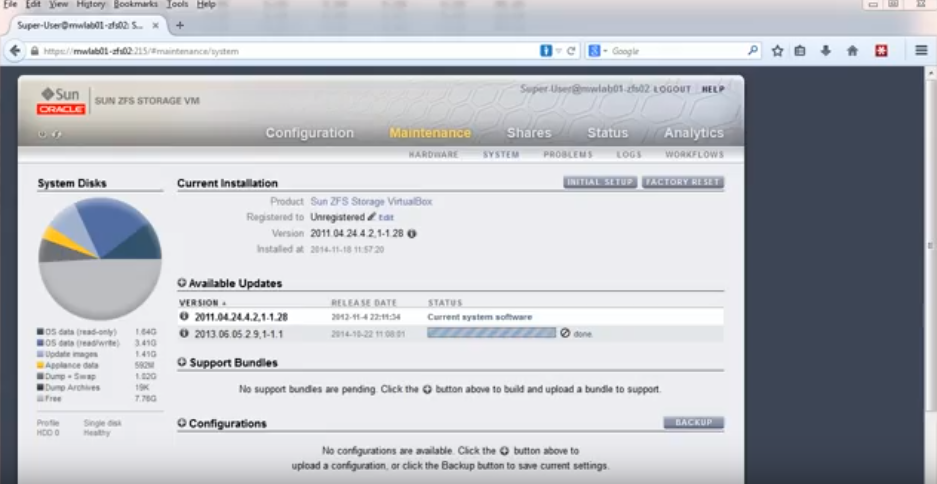Open the bookmarks list icon
This screenshot has height=484, width=937.
(800, 51)
